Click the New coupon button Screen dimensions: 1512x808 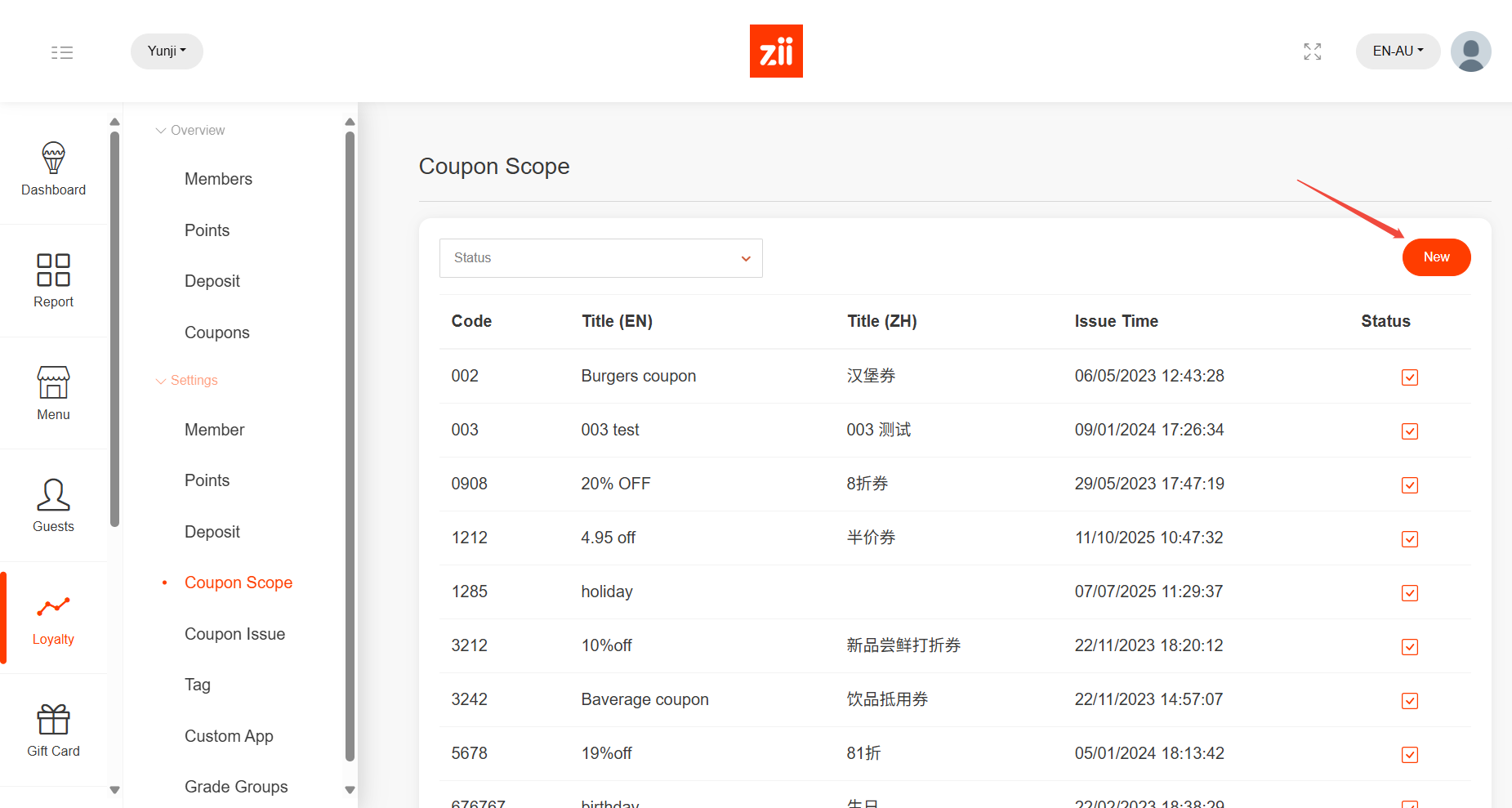point(1436,257)
